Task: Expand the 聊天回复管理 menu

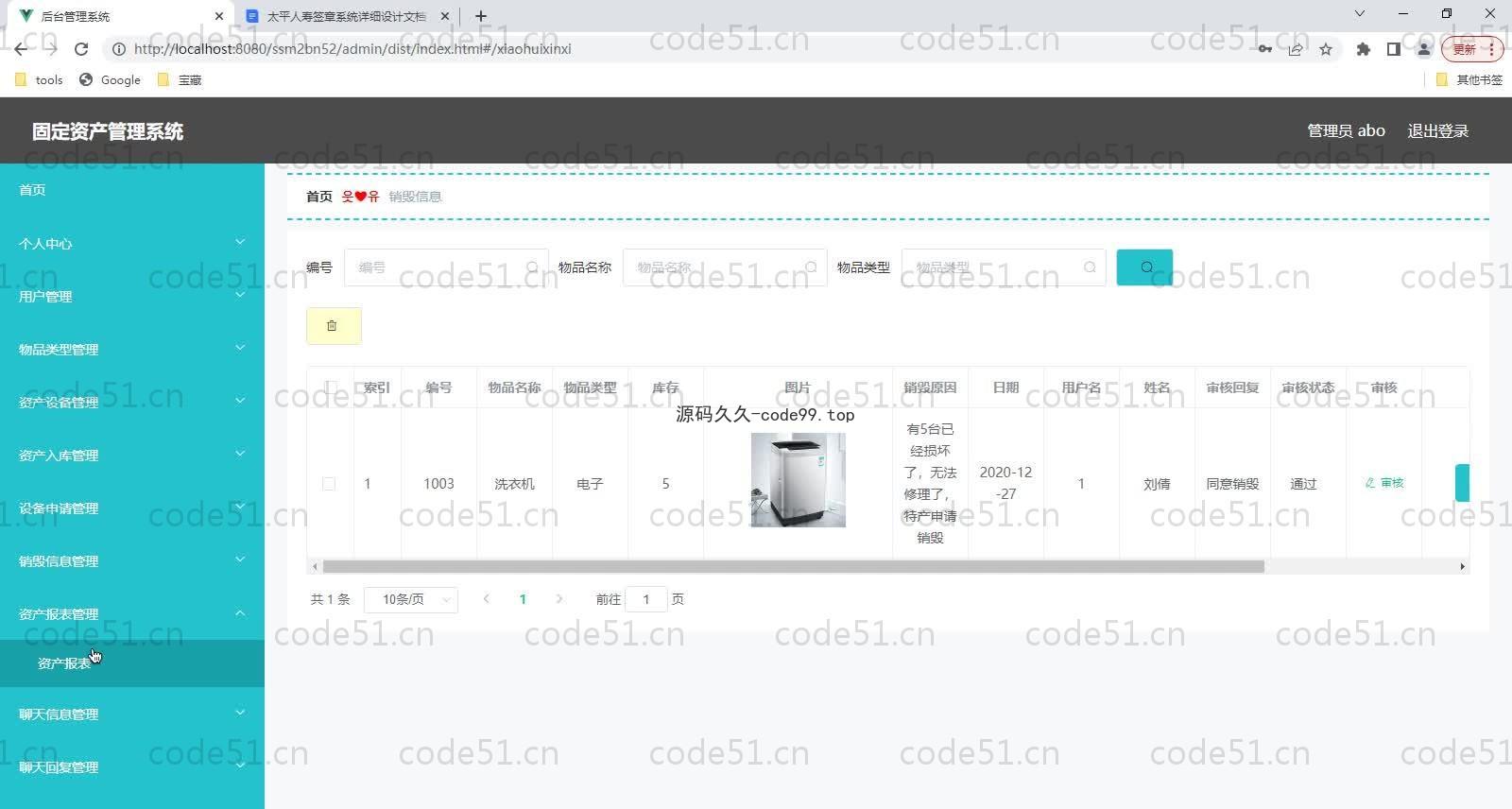Action: click(x=132, y=767)
